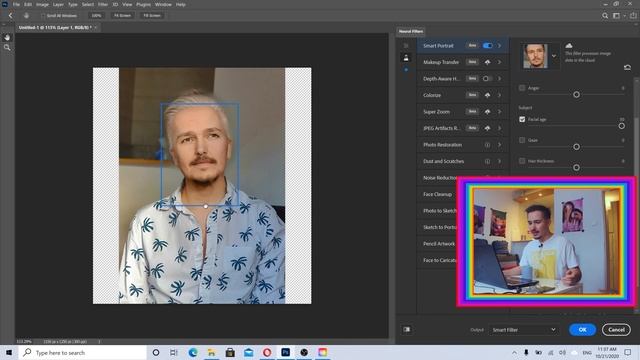Screen dimensions: 640x360
Task: Open Cortana circle icon on taskbar
Action: tap(156, 352)
